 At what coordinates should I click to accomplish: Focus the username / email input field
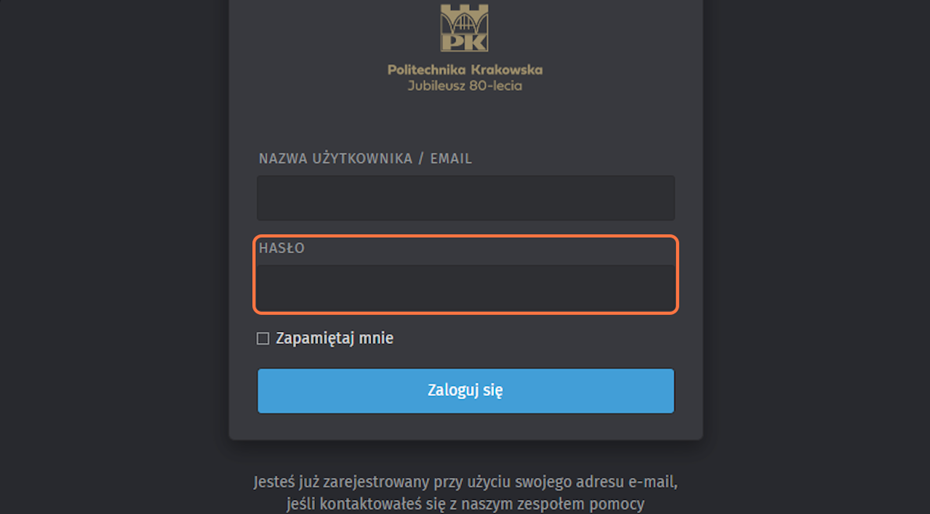pyautogui.click(x=465, y=198)
